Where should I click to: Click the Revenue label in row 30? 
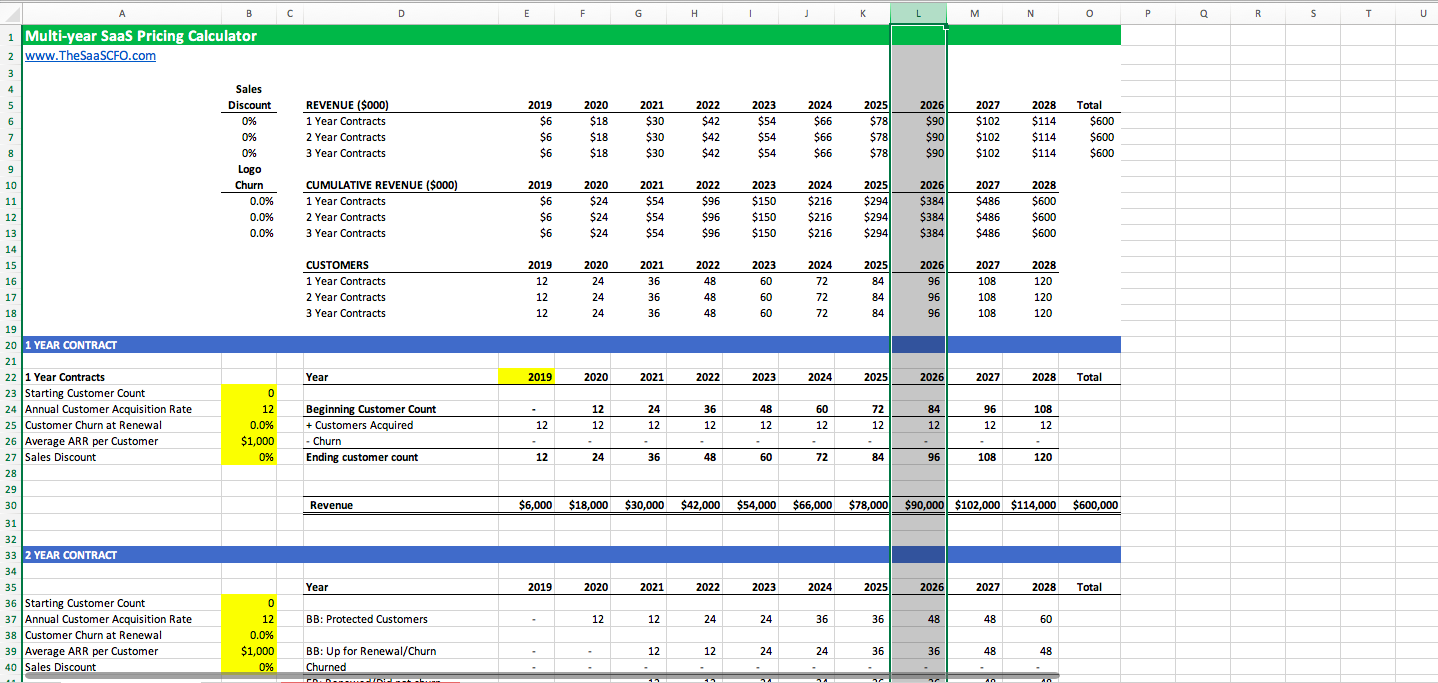pos(330,505)
